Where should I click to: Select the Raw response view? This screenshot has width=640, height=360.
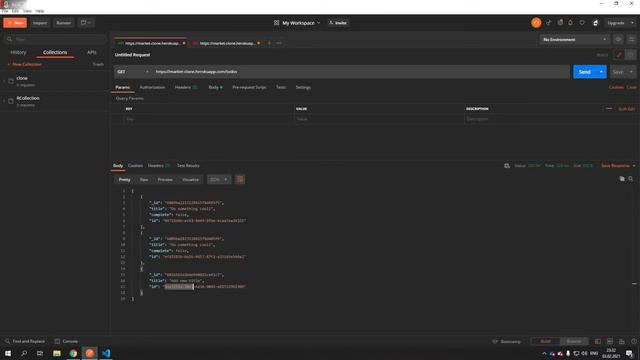[x=144, y=180]
